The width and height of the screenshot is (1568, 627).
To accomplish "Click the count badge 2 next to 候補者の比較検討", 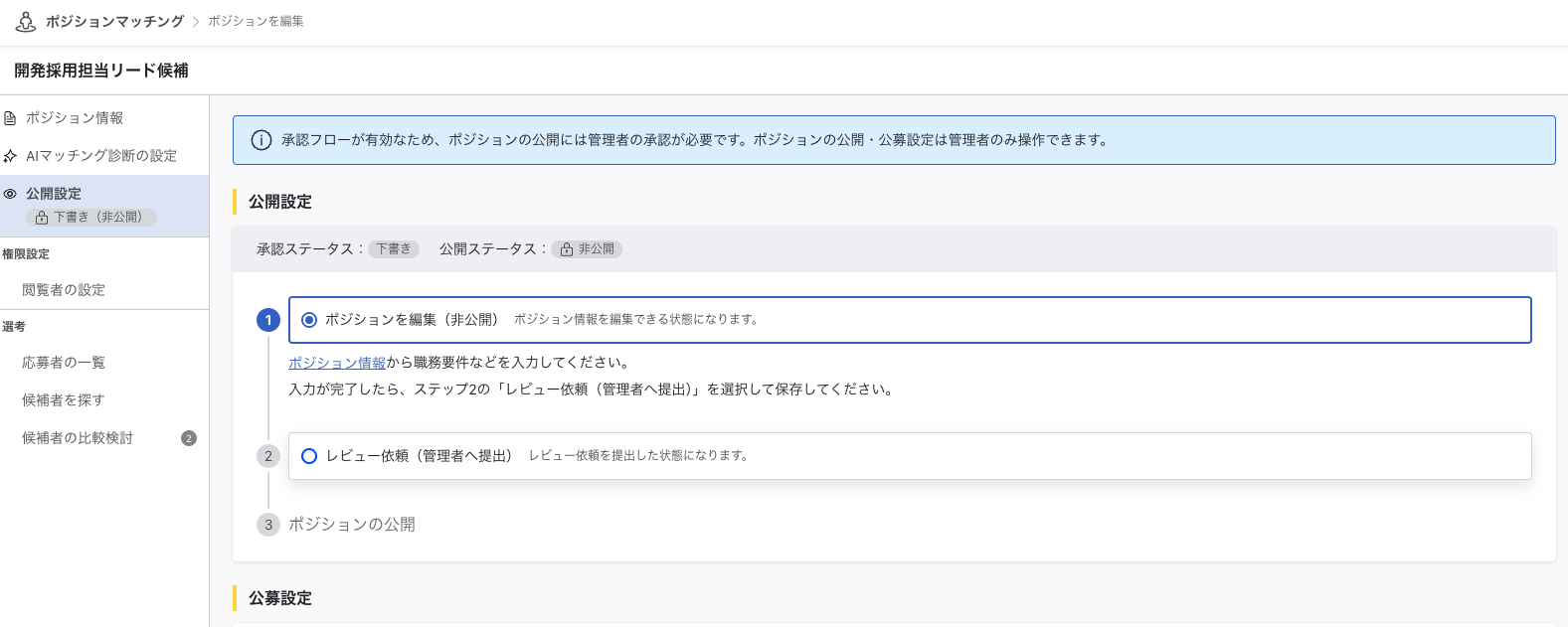I will (x=189, y=438).
